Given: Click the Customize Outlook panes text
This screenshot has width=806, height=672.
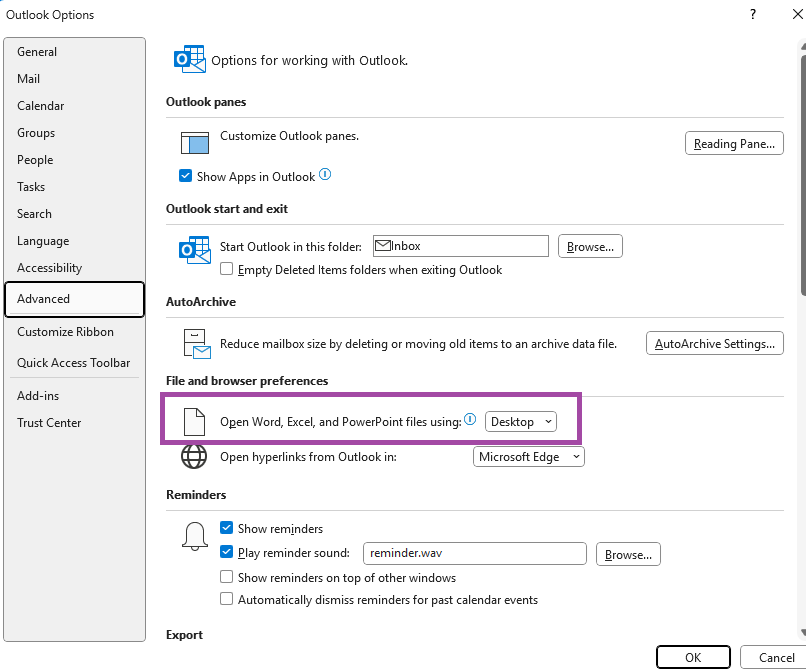Looking at the screenshot, I should (289, 136).
